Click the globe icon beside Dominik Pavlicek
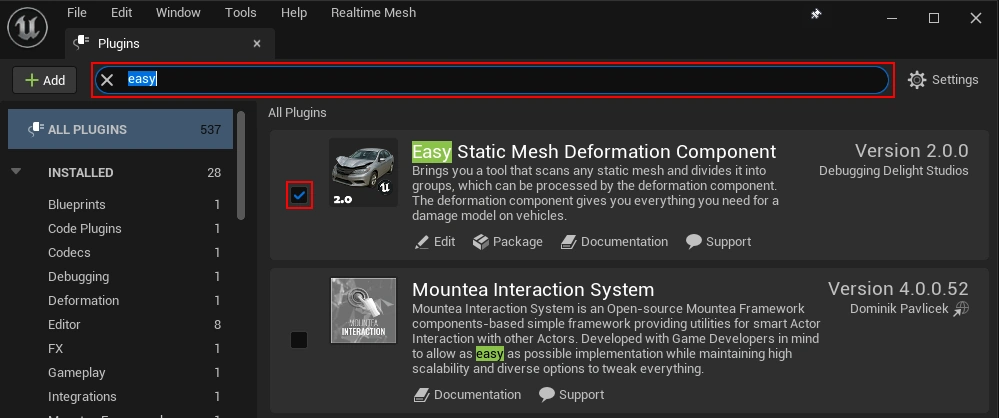The height and width of the screenshot is (418, 999). point(961,309)
